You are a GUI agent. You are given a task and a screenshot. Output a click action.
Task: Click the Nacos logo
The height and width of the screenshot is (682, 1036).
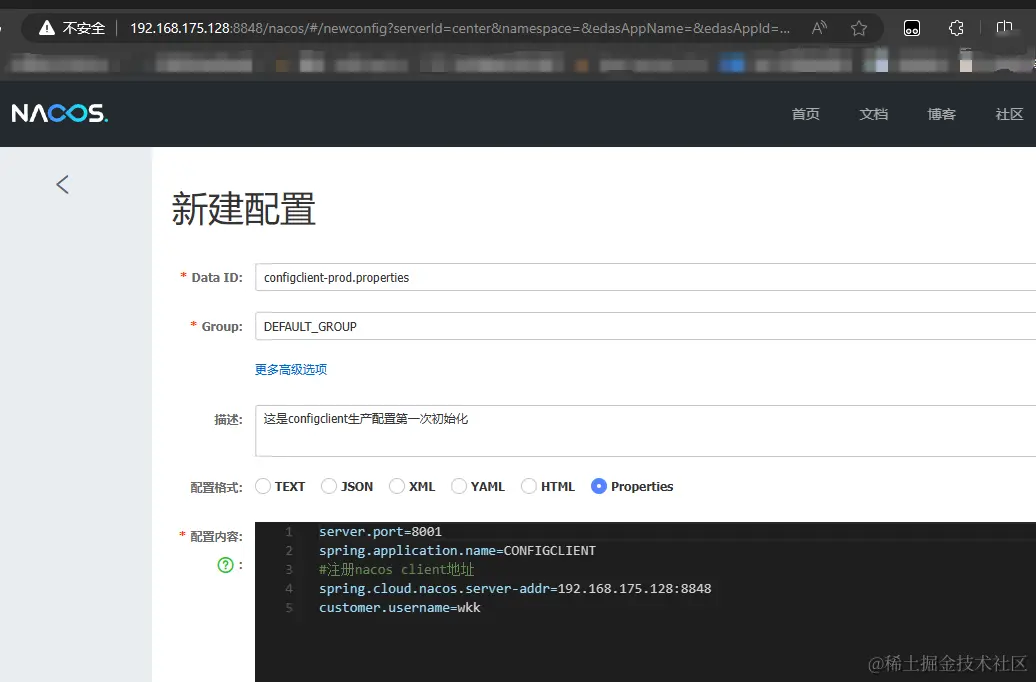pyautogui.click(x=59, y=113)
